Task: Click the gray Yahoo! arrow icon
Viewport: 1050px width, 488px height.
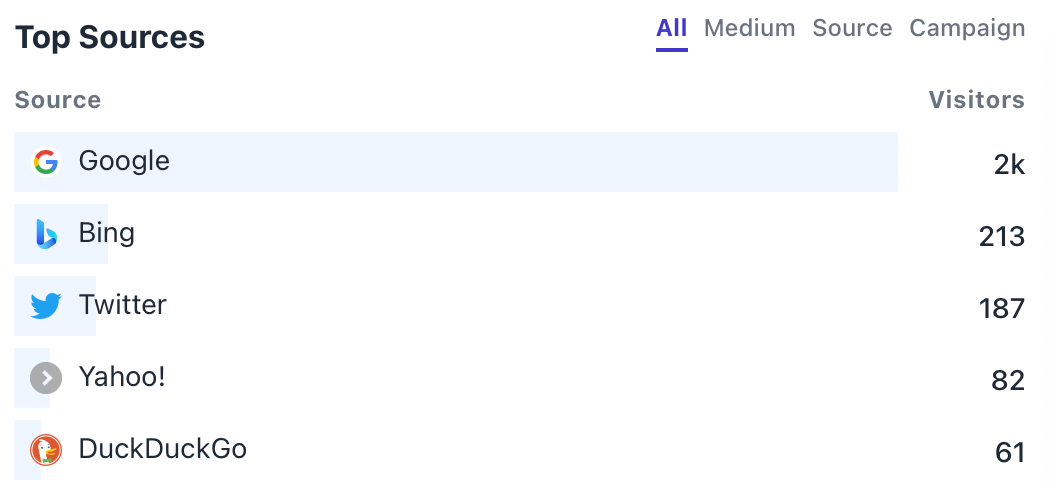Action: (46, 378)
